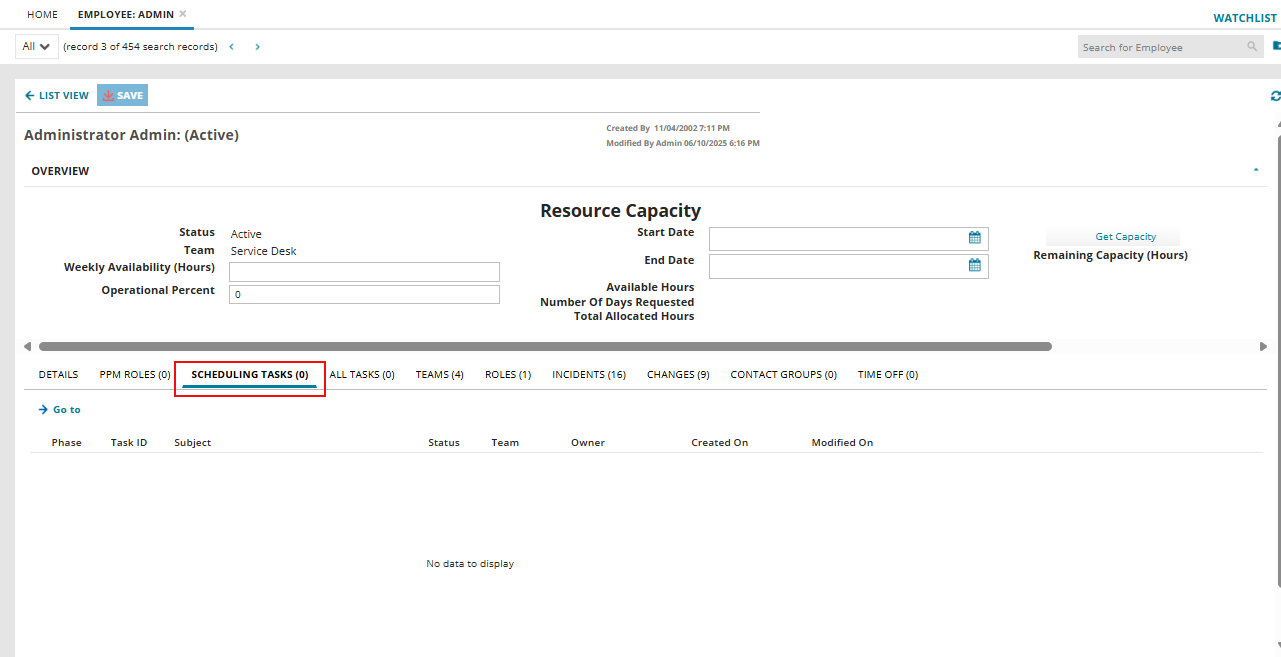Screen dimensions: 1281x657
Task: Click the refresh icon at right edge
Action: click(1275, 96)
